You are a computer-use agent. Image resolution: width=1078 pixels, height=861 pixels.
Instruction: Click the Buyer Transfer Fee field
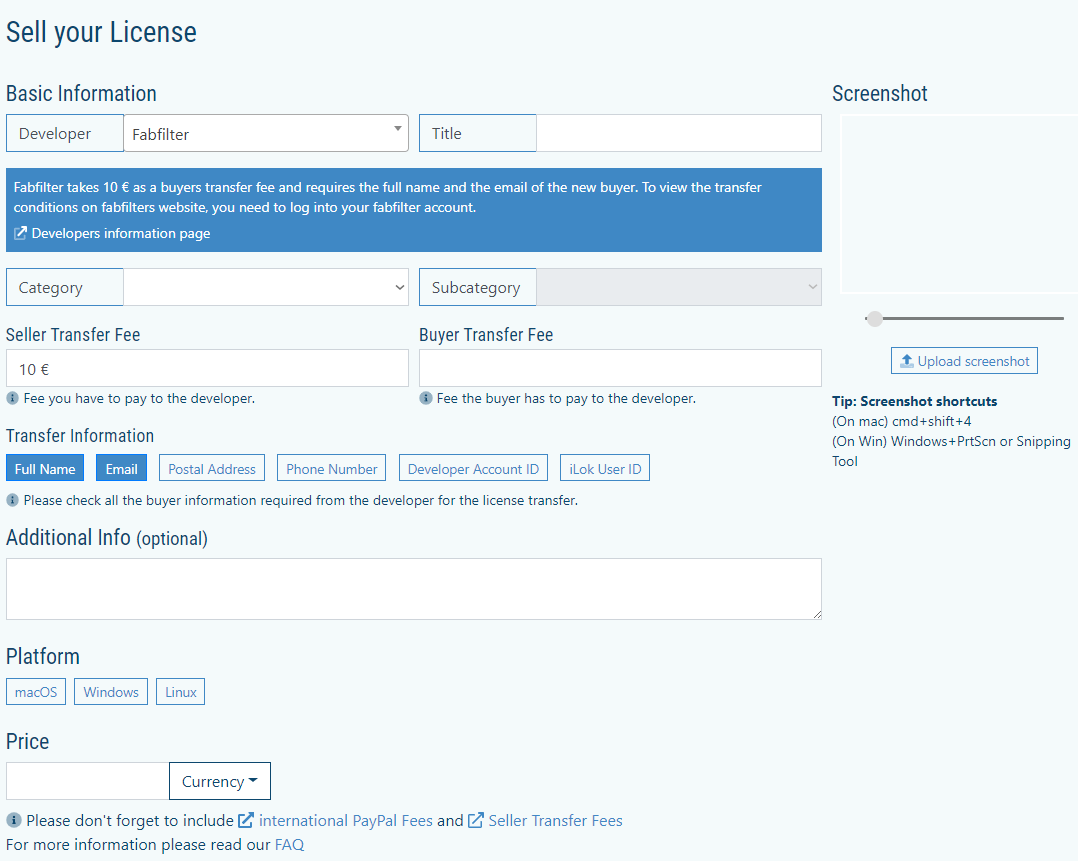620,369
